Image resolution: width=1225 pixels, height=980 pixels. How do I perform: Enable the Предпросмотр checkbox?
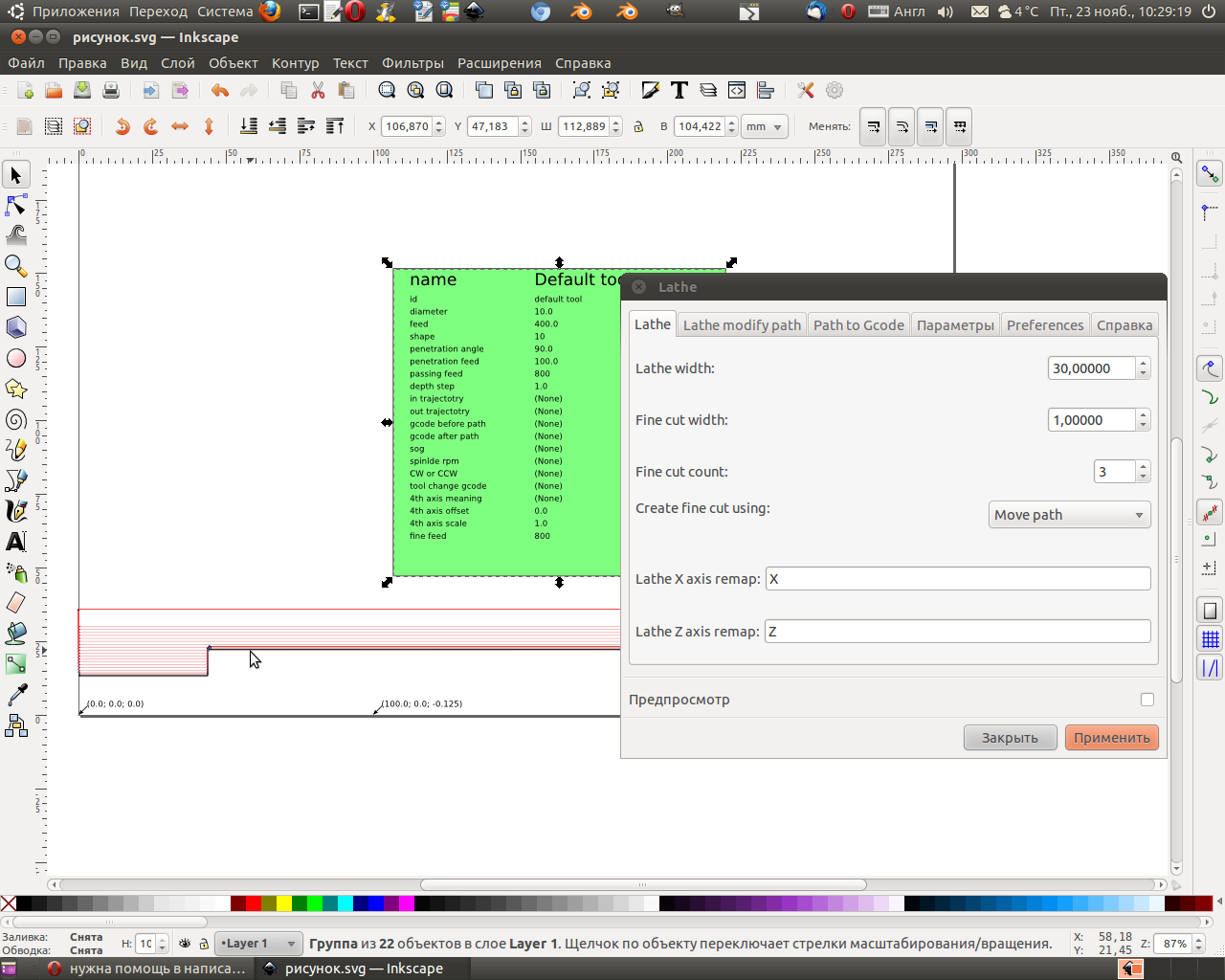point(1147,700)
